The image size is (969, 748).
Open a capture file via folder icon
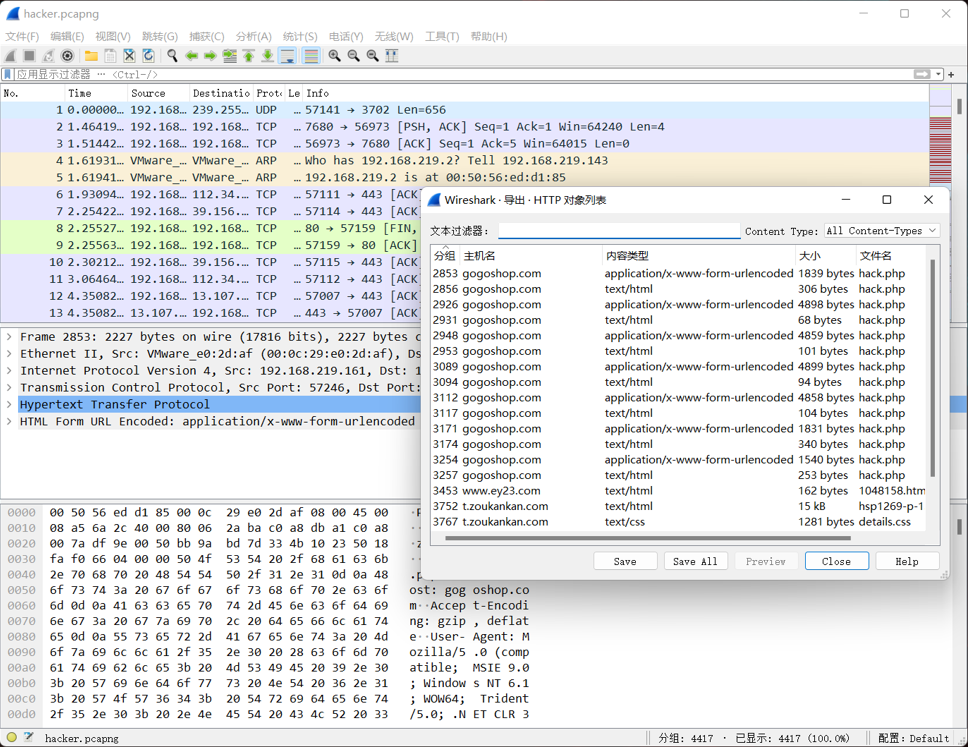[91, 56]
